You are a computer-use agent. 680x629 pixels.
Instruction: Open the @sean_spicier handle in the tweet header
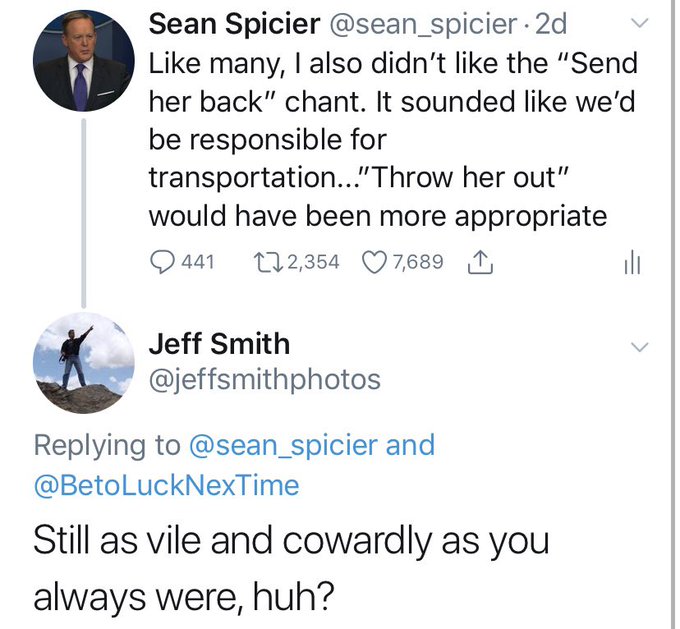424,25
